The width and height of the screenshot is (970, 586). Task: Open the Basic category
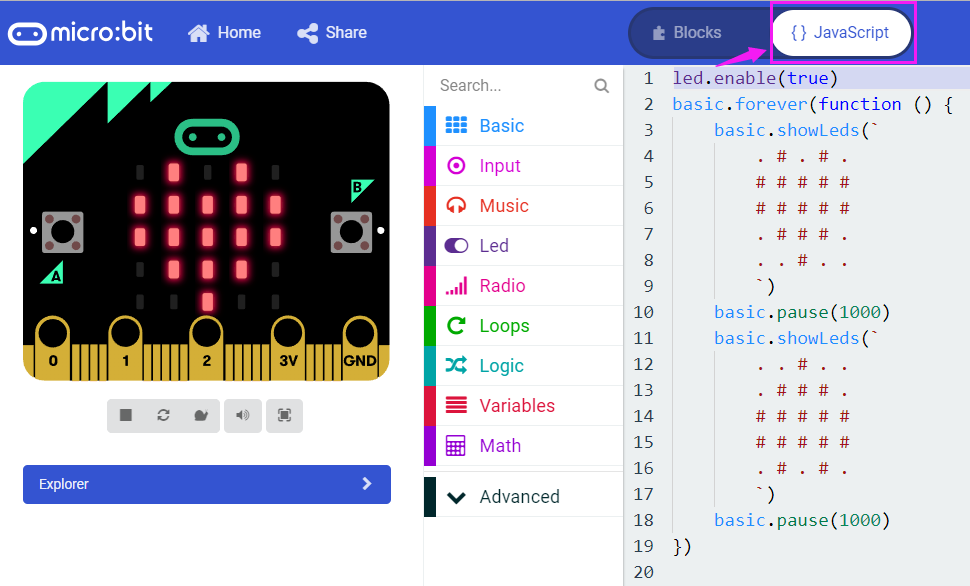tap(523, 126)
